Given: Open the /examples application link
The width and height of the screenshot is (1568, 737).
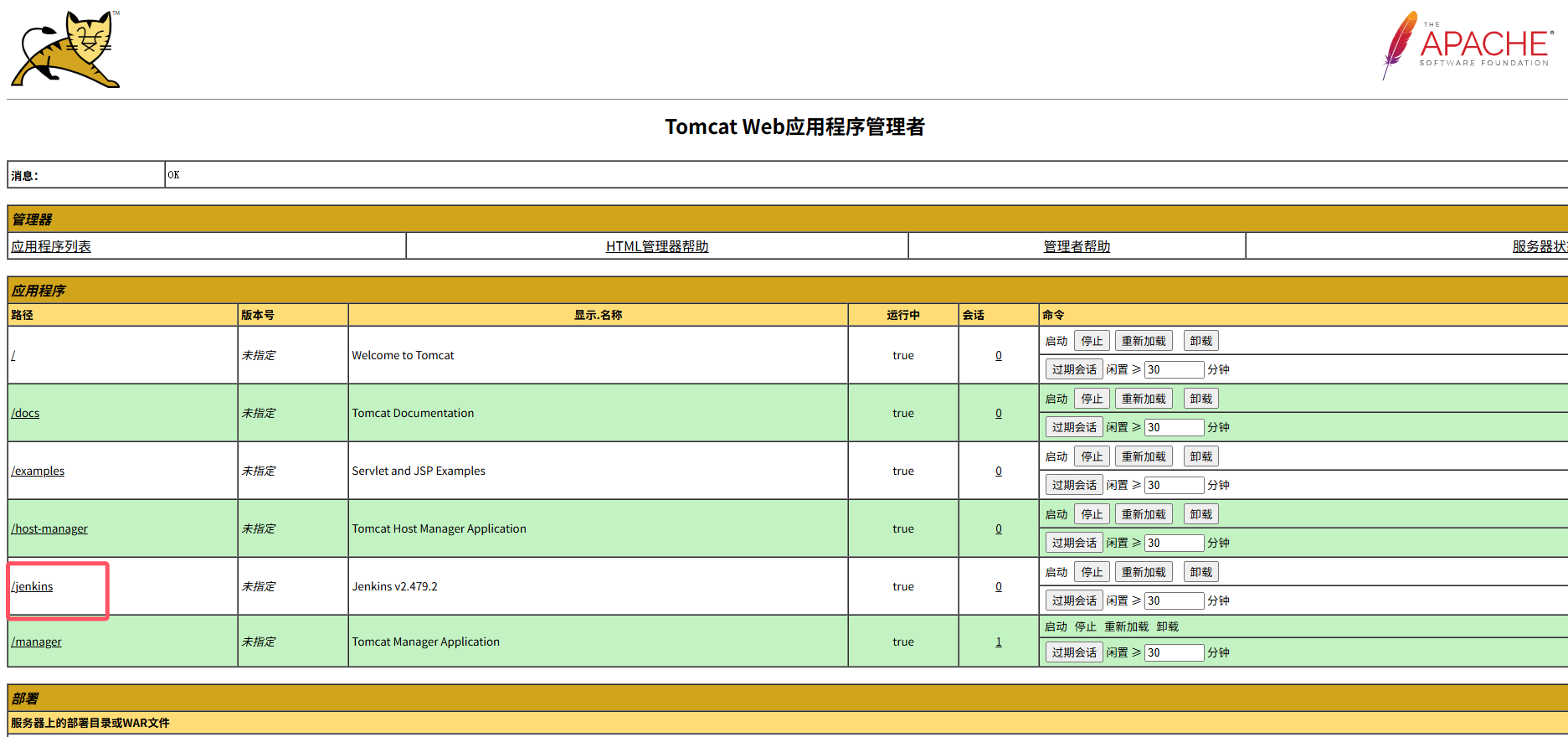Looking at the screenshot, I should click(x=38, y=471).
